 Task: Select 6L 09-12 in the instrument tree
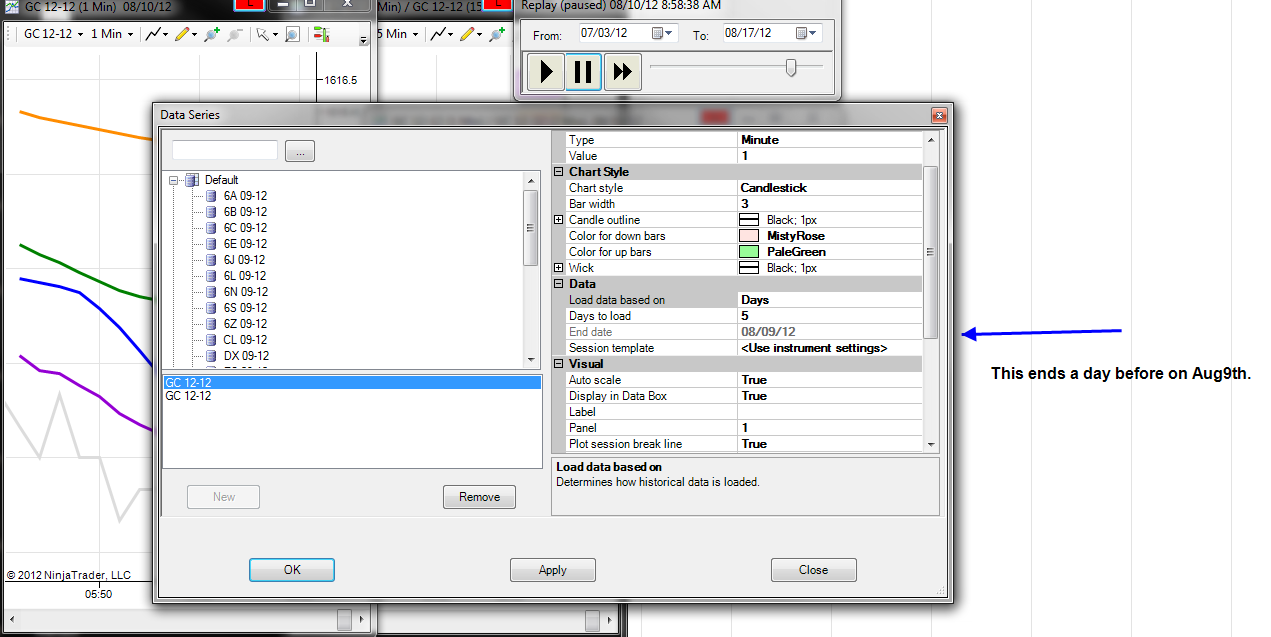[x=245, y=276]
